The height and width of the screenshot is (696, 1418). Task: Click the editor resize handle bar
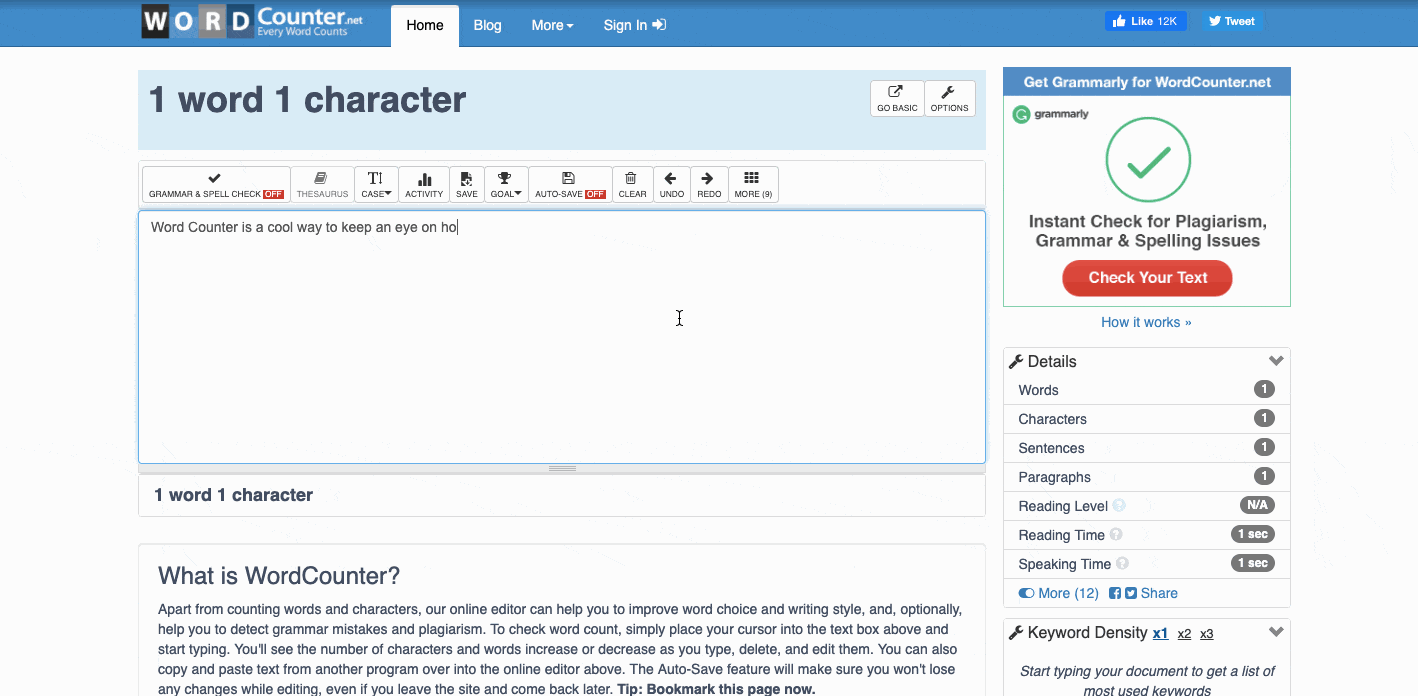tap(562, 468)
